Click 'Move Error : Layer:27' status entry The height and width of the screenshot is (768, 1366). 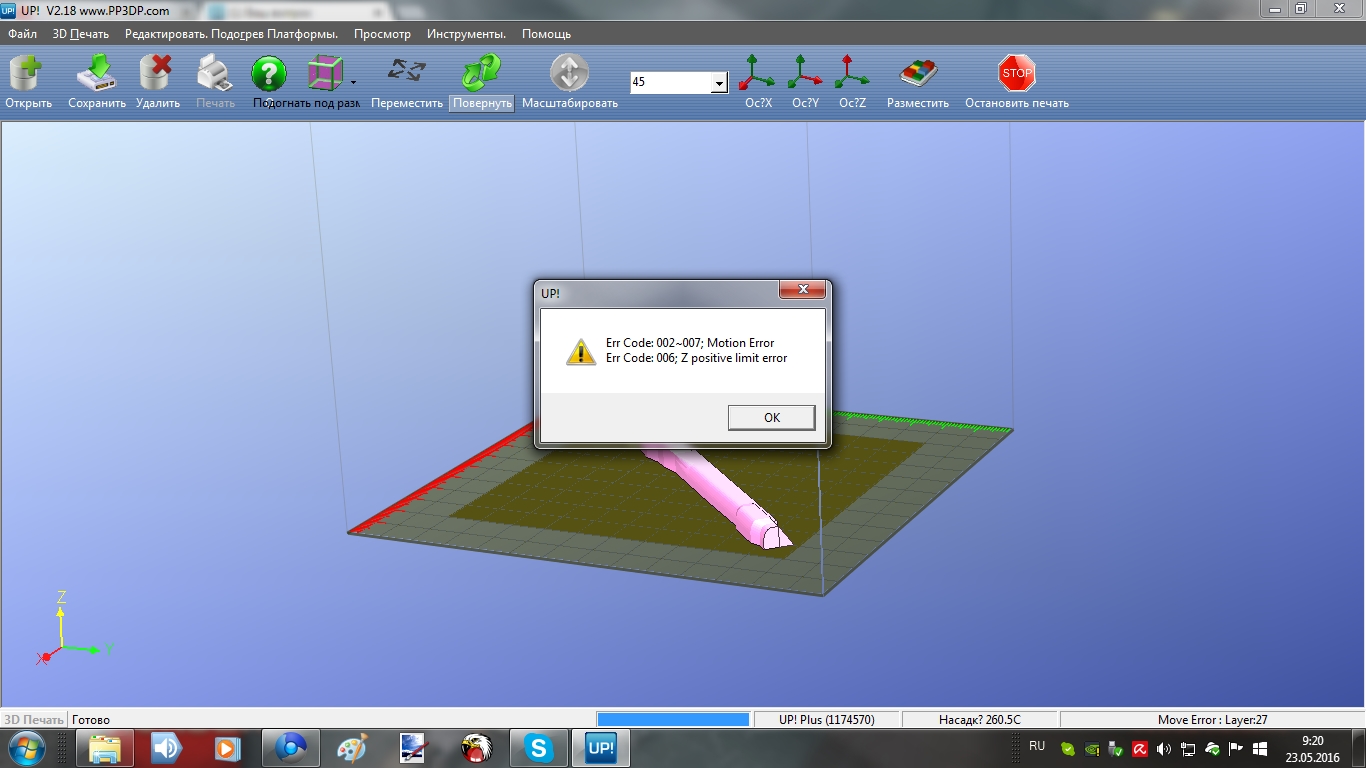point(1211,720)
